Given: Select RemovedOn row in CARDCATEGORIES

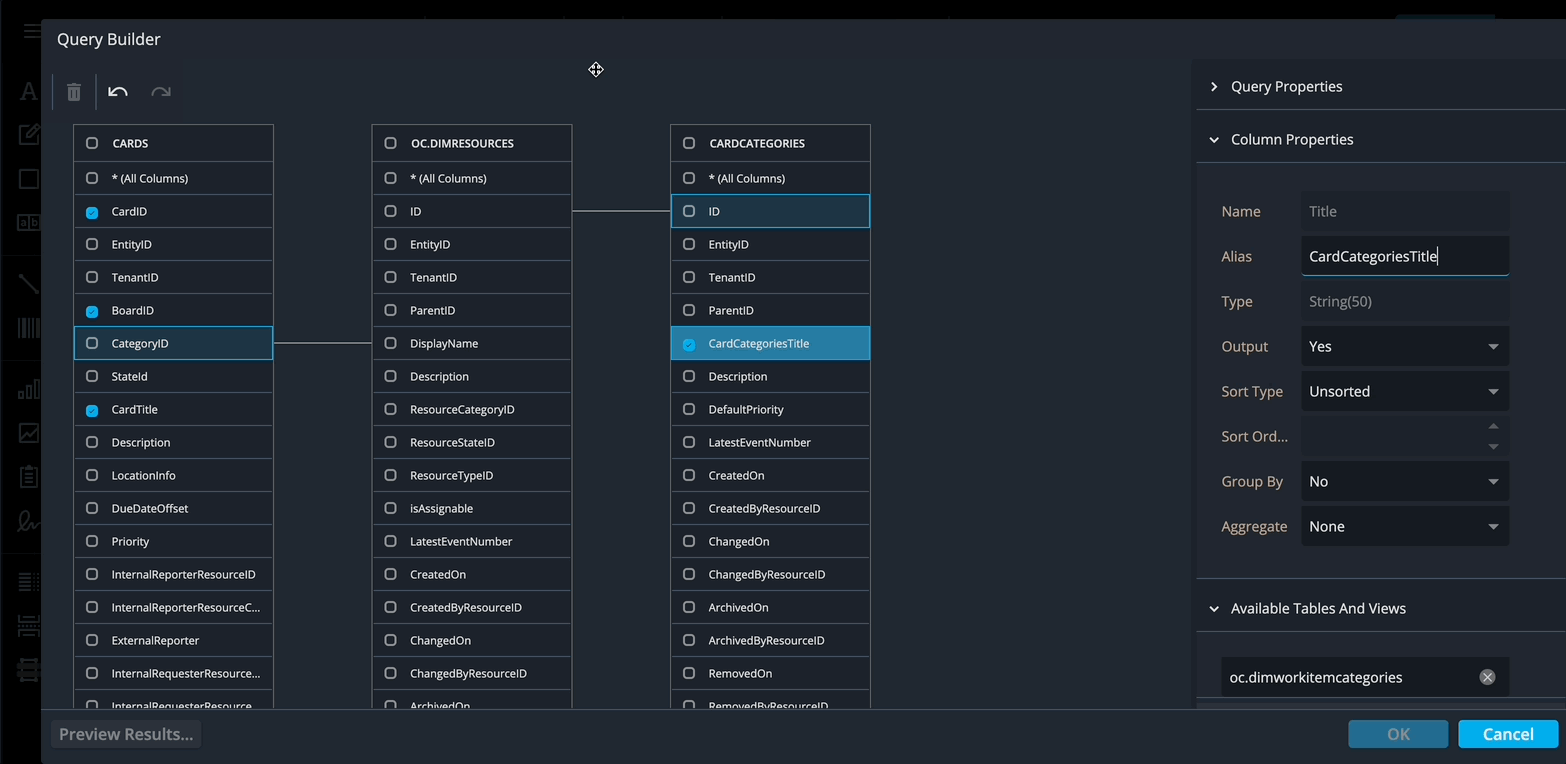Looking at the screenshot, I should click(770, 673).
